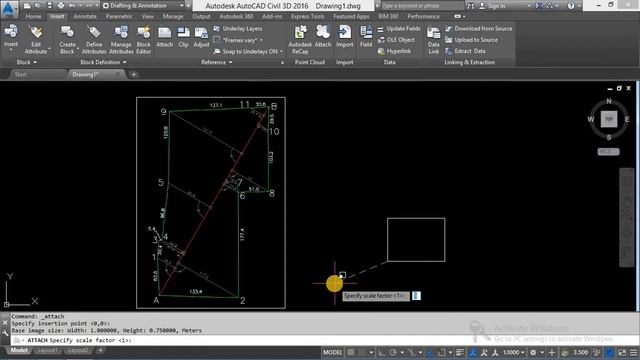The width and height of the screenshot is (640, 360).
Task: Toggle lineweight display in status bar
Action: click(460, 352)
